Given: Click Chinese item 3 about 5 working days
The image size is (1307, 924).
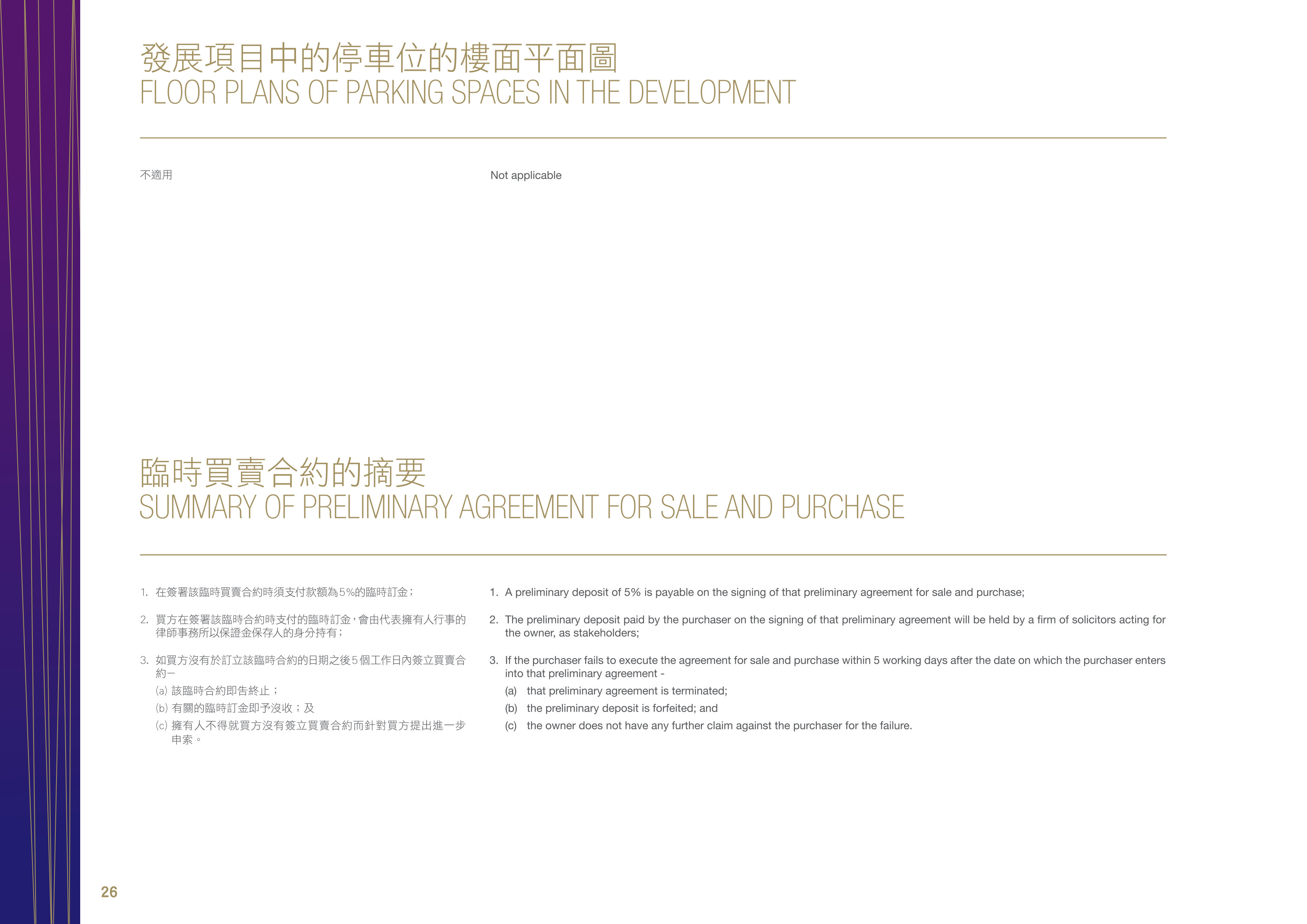Looking at the screenshot, I should click(x=303, y=667).
